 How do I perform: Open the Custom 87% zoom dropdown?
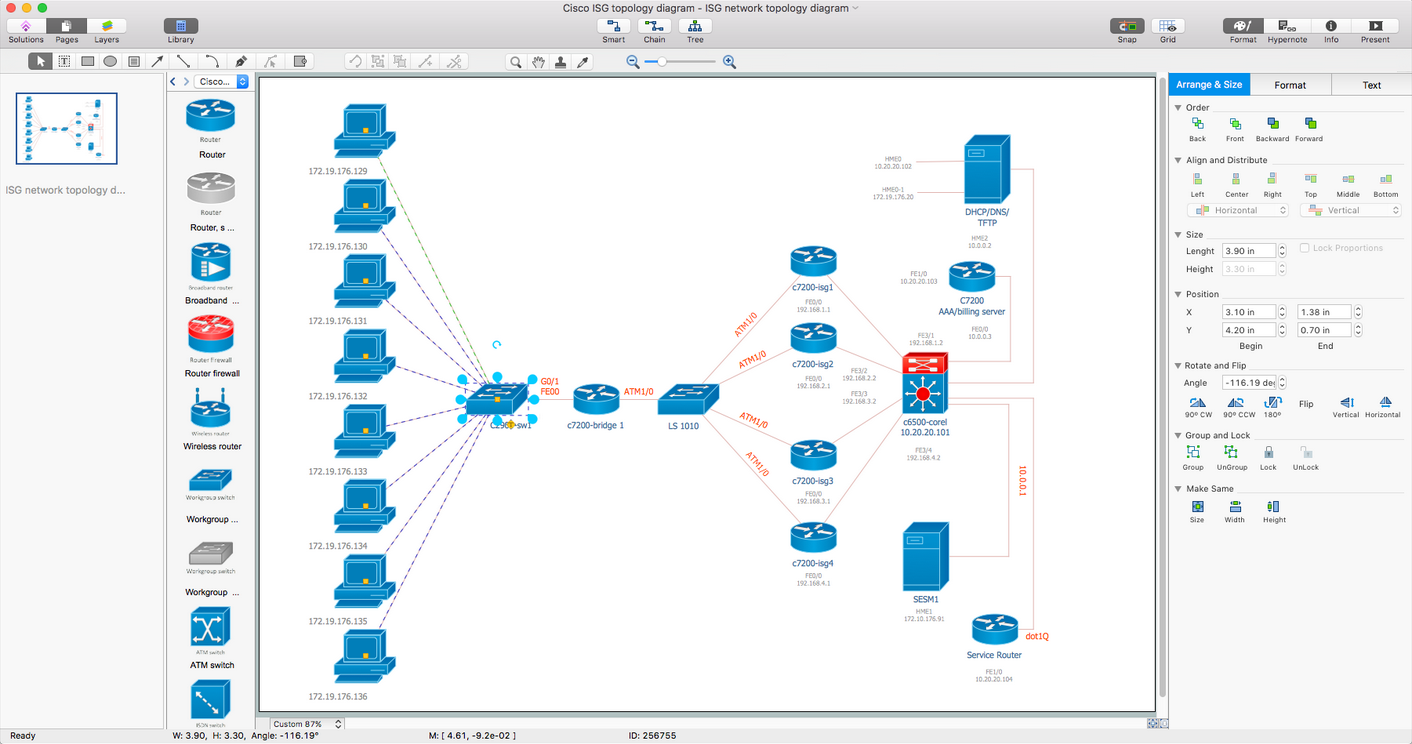coord(307,723)
